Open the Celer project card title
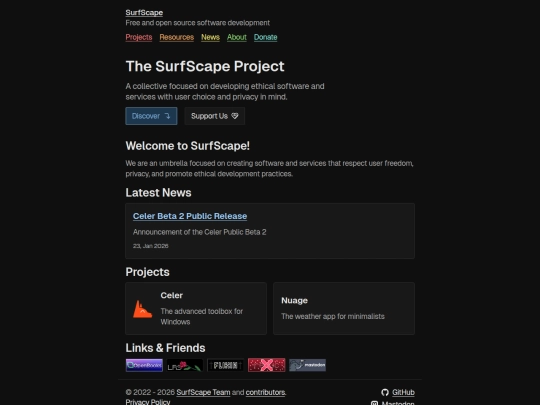540x405 pixels. click(172, 295)
